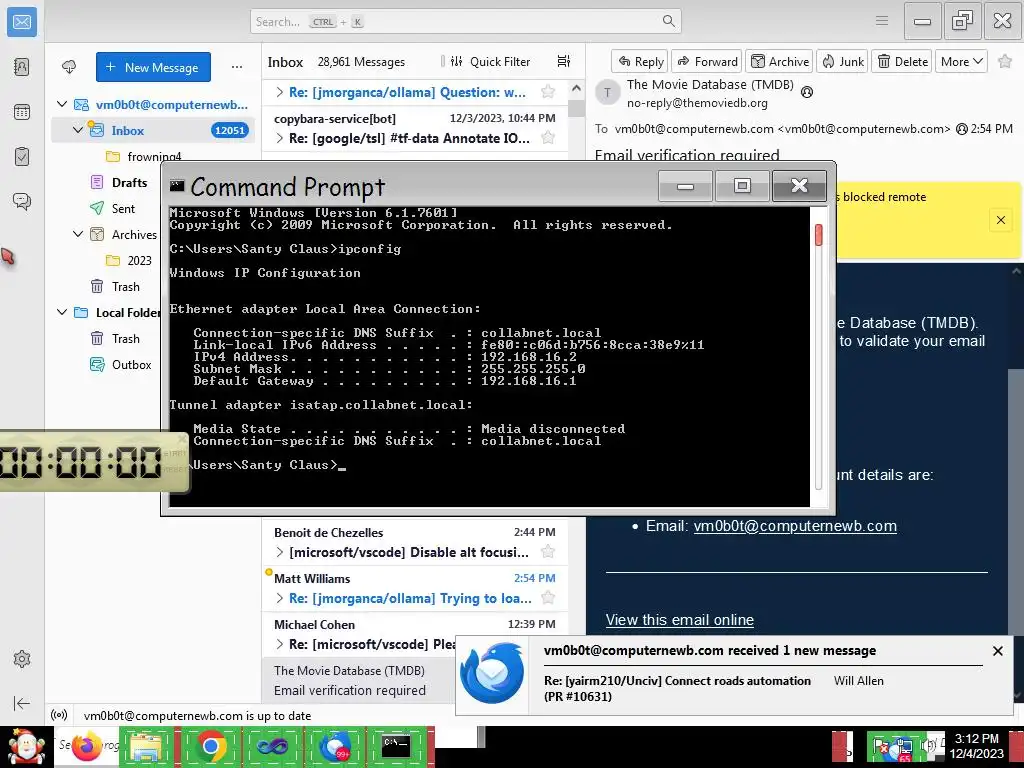The image size is (1024, 768).
Task: Mark the message as Junk
Action: click(x=843, y=61)
